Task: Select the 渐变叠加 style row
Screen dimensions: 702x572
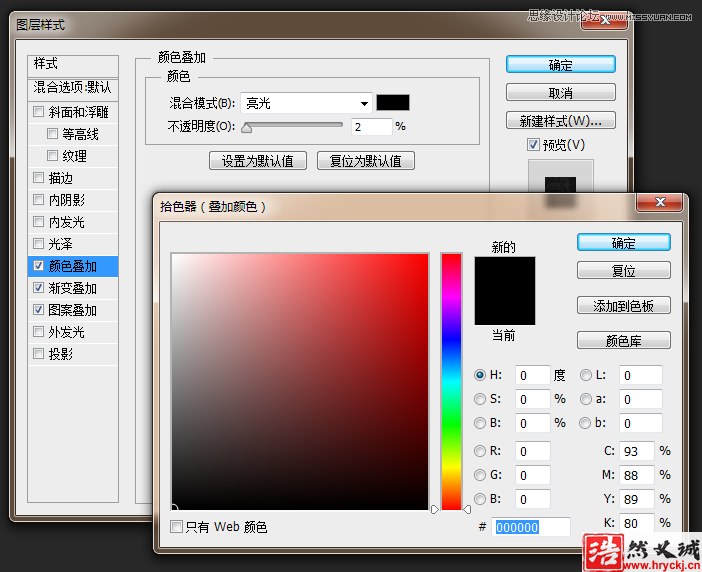Action: [73, 288]
